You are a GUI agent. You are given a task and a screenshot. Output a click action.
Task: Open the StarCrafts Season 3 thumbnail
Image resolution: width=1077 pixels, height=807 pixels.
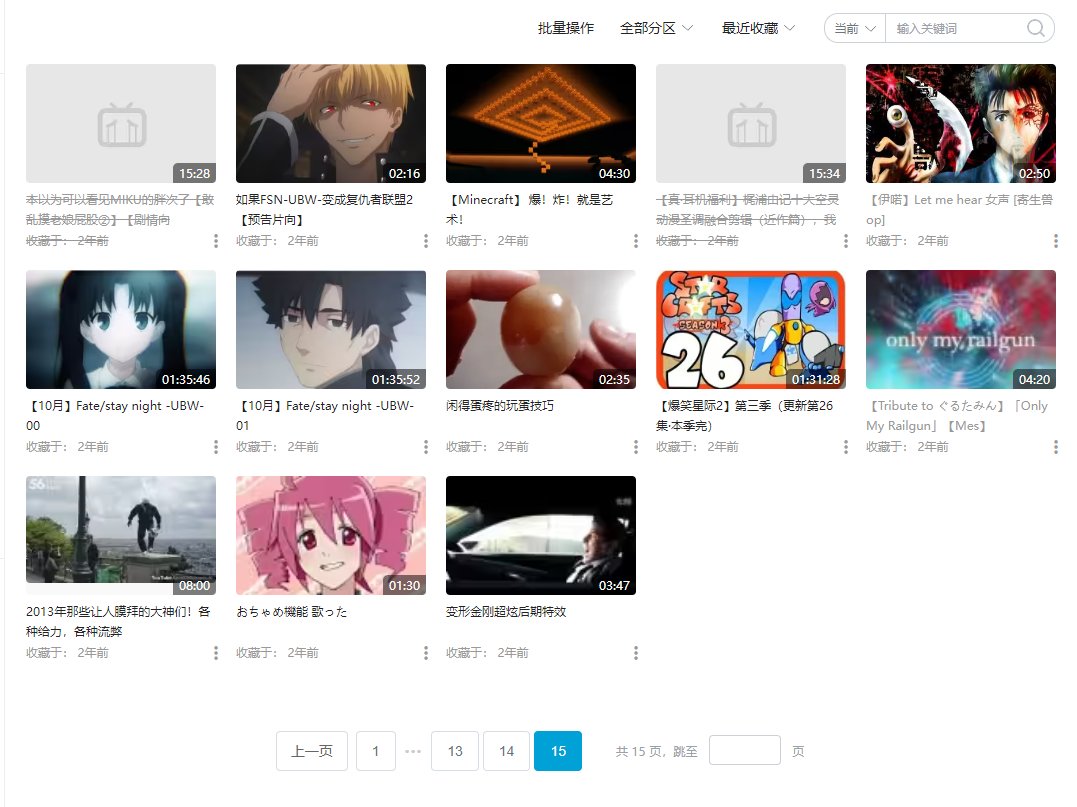click(751, 330)
